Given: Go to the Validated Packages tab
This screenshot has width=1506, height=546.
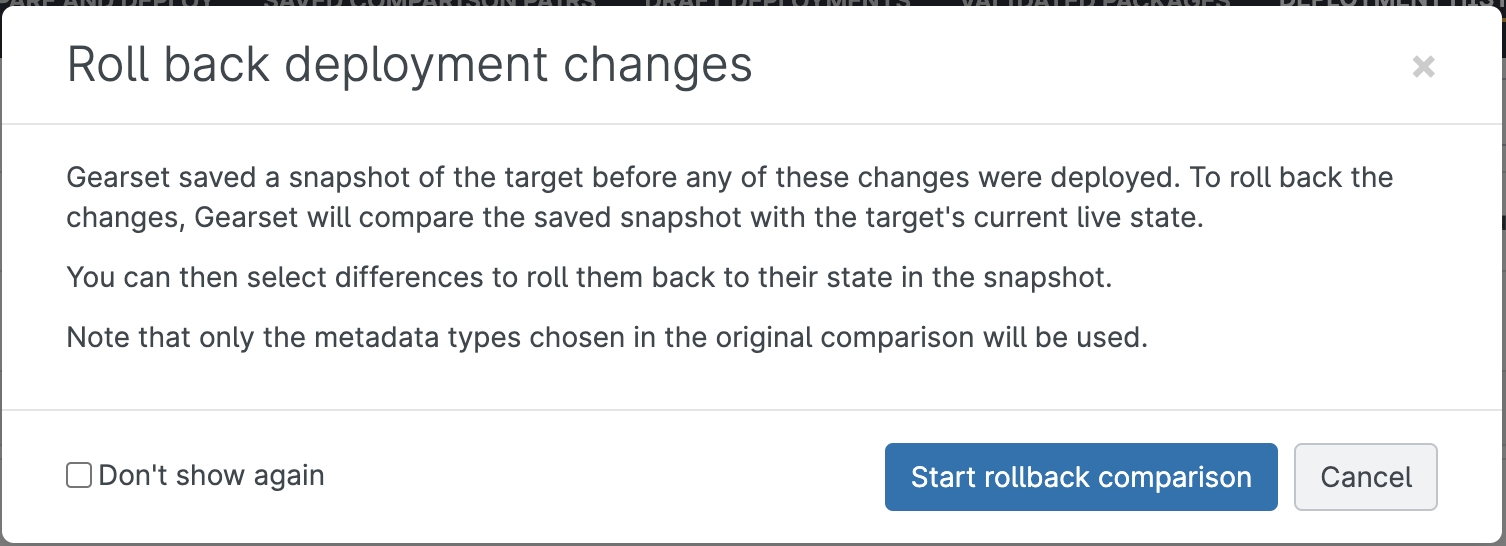Looking at the screenshot, I should [x=1095, y=3].
